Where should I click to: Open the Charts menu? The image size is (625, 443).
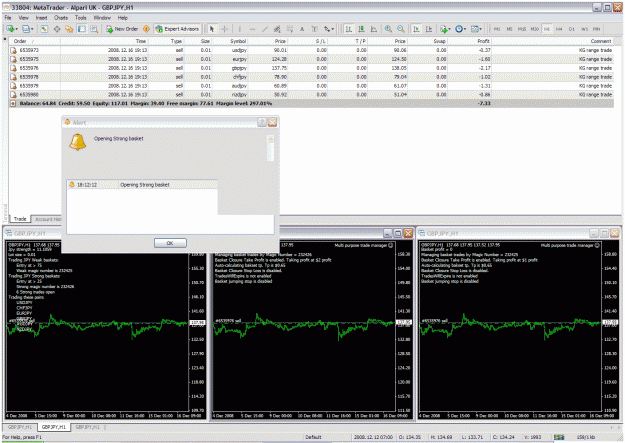coord(61,18)
